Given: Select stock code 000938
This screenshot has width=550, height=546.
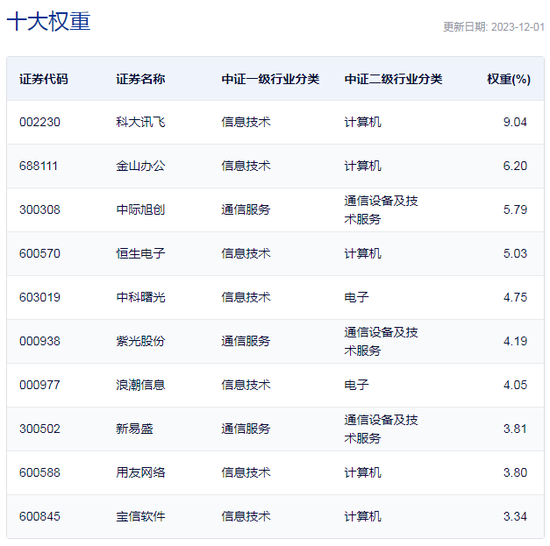Looking at the screenshot, I should [x=40, y=341].
